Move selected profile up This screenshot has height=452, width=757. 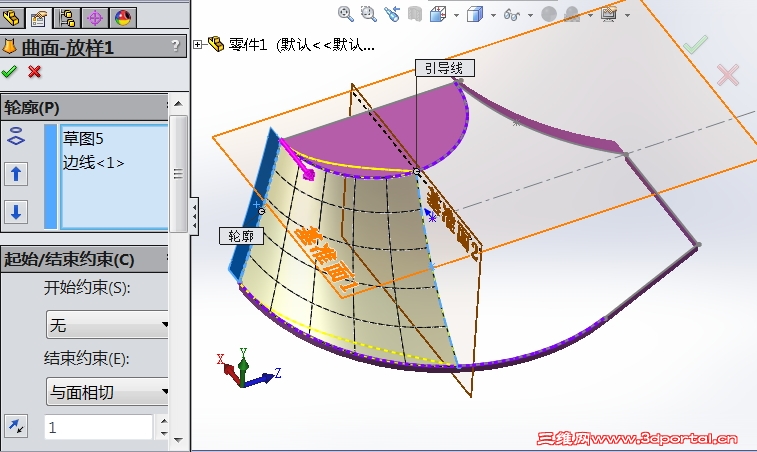[16, 174]
